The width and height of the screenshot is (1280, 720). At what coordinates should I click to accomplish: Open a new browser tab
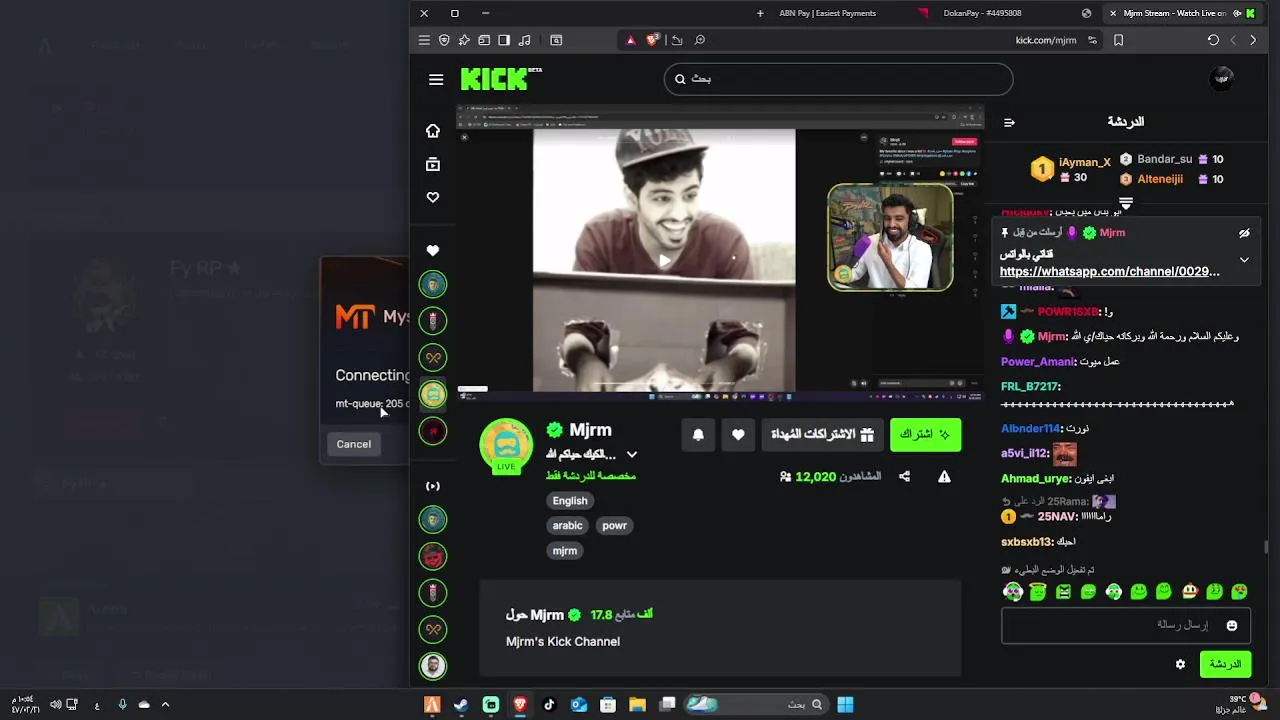(x=760, y=13)
